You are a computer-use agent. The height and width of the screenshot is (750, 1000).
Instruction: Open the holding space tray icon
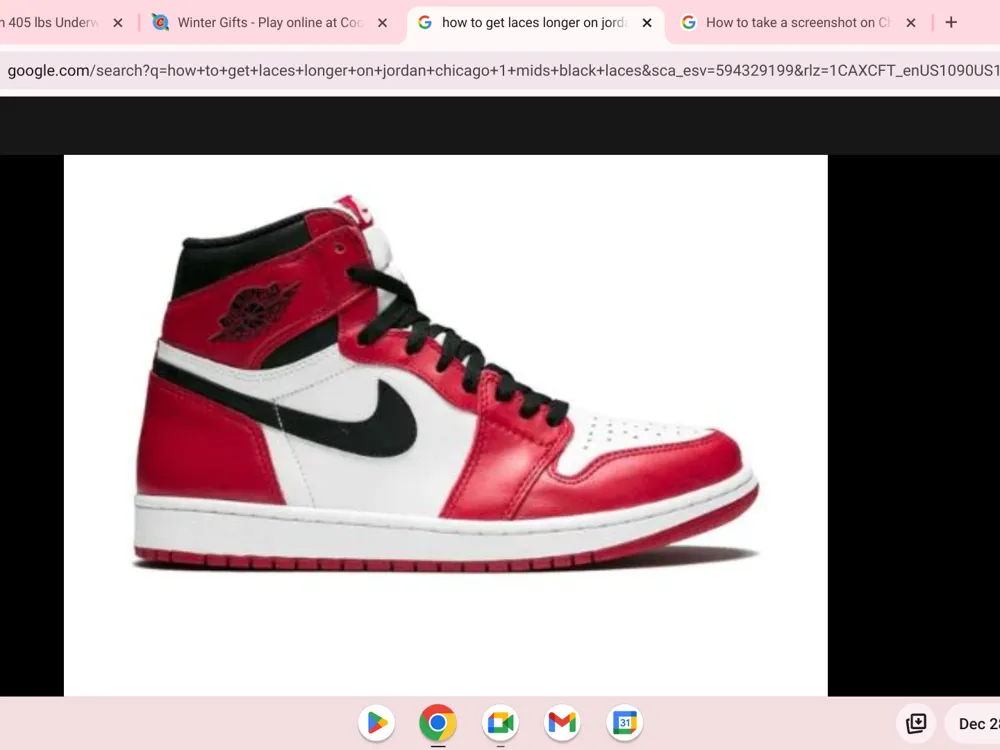tap(916, 723)
